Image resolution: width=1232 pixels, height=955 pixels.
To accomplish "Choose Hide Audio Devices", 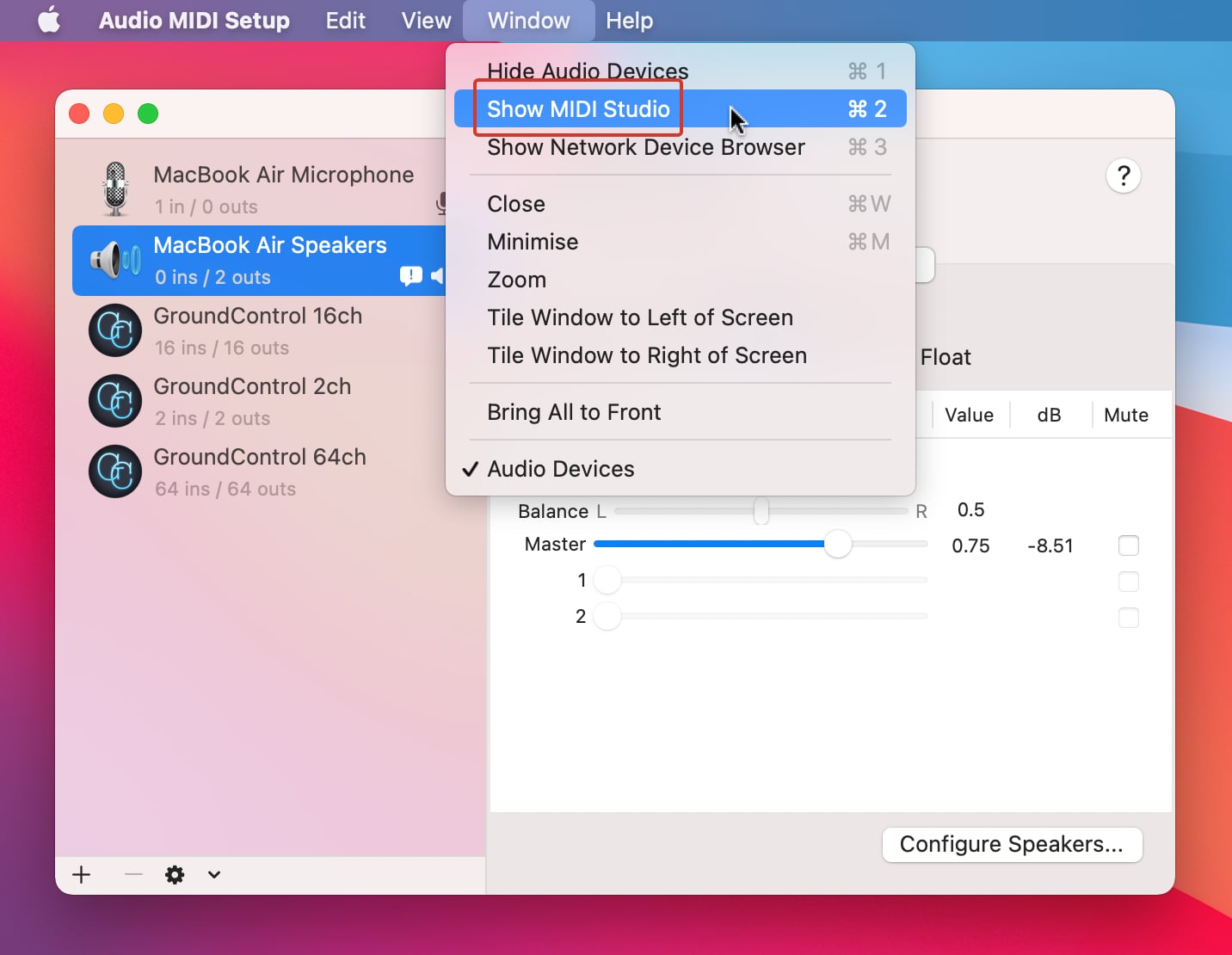I will pos(681,71).
